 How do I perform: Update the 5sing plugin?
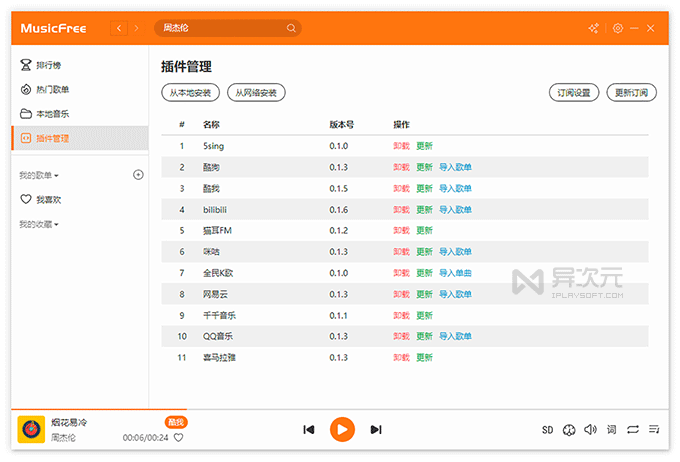pos(424,146)
